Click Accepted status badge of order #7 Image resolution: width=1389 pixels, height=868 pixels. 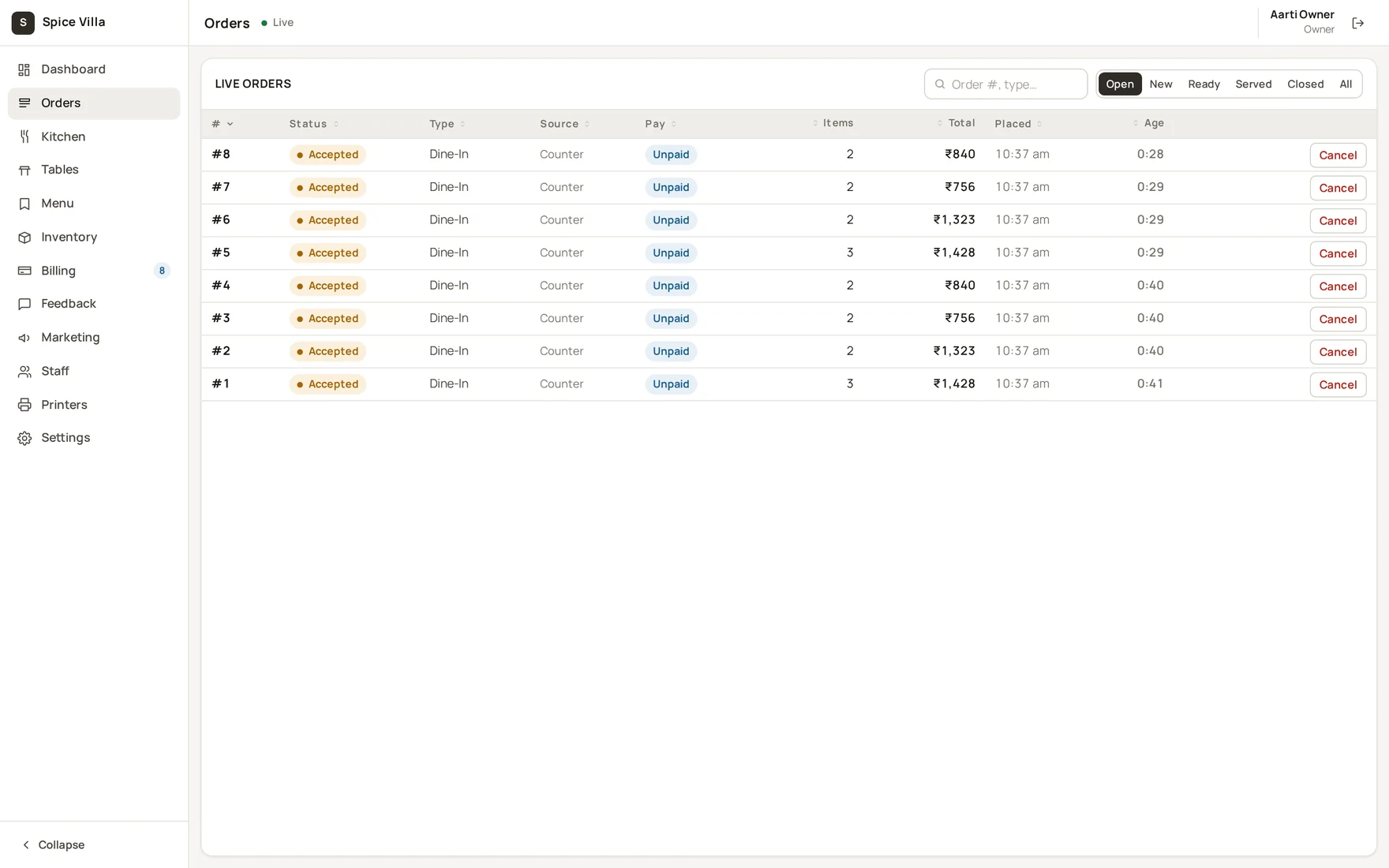click(x=328, y=188)
